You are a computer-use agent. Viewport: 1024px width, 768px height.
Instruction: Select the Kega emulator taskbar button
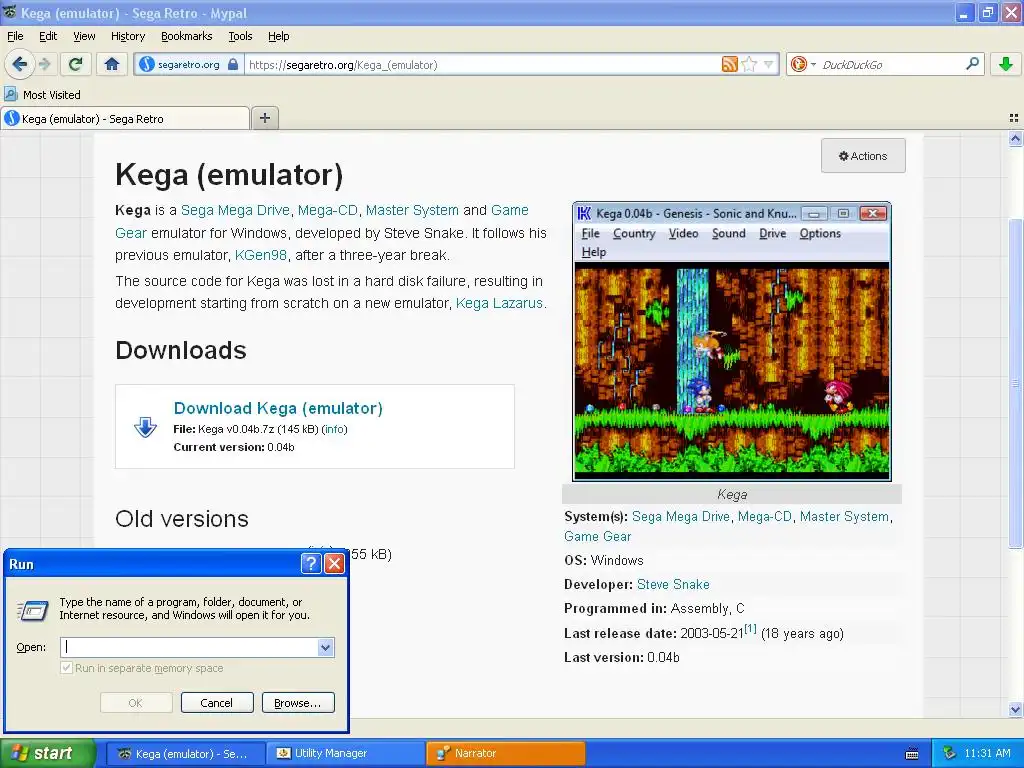(x=186, y=754)
